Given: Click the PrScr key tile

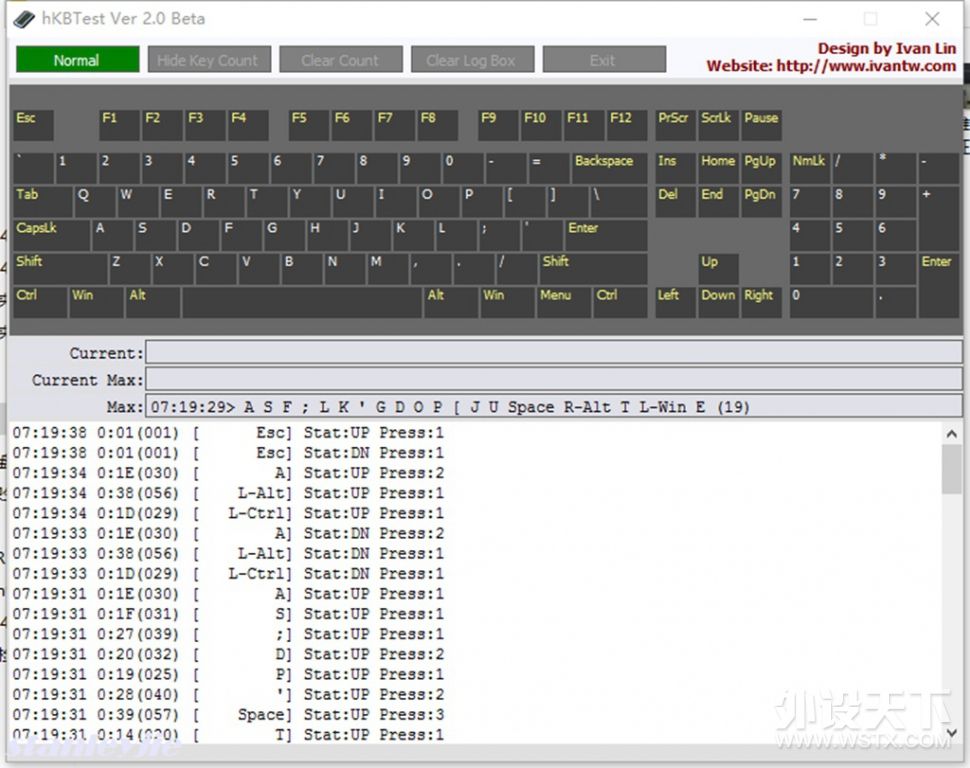Looking at the screenshot, I should point(675,126).
